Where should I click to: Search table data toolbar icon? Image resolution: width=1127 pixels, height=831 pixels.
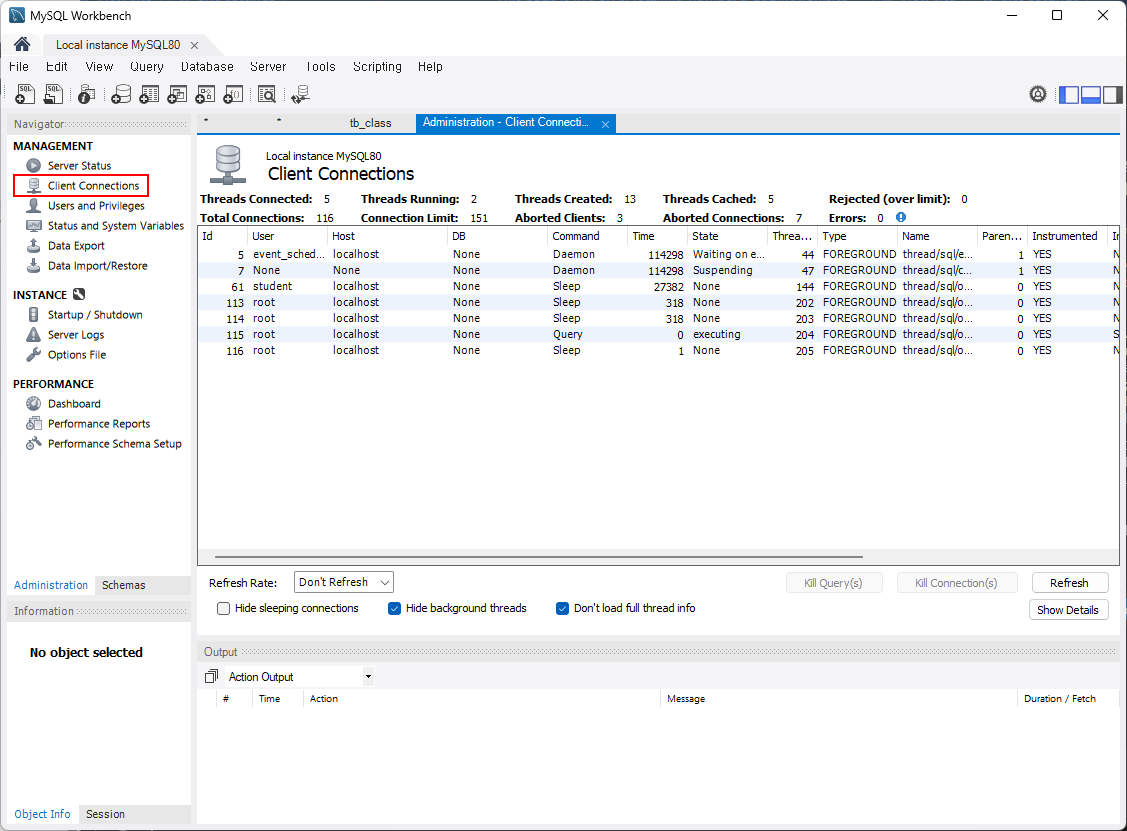pyautogui.click(x=267, y=94)
